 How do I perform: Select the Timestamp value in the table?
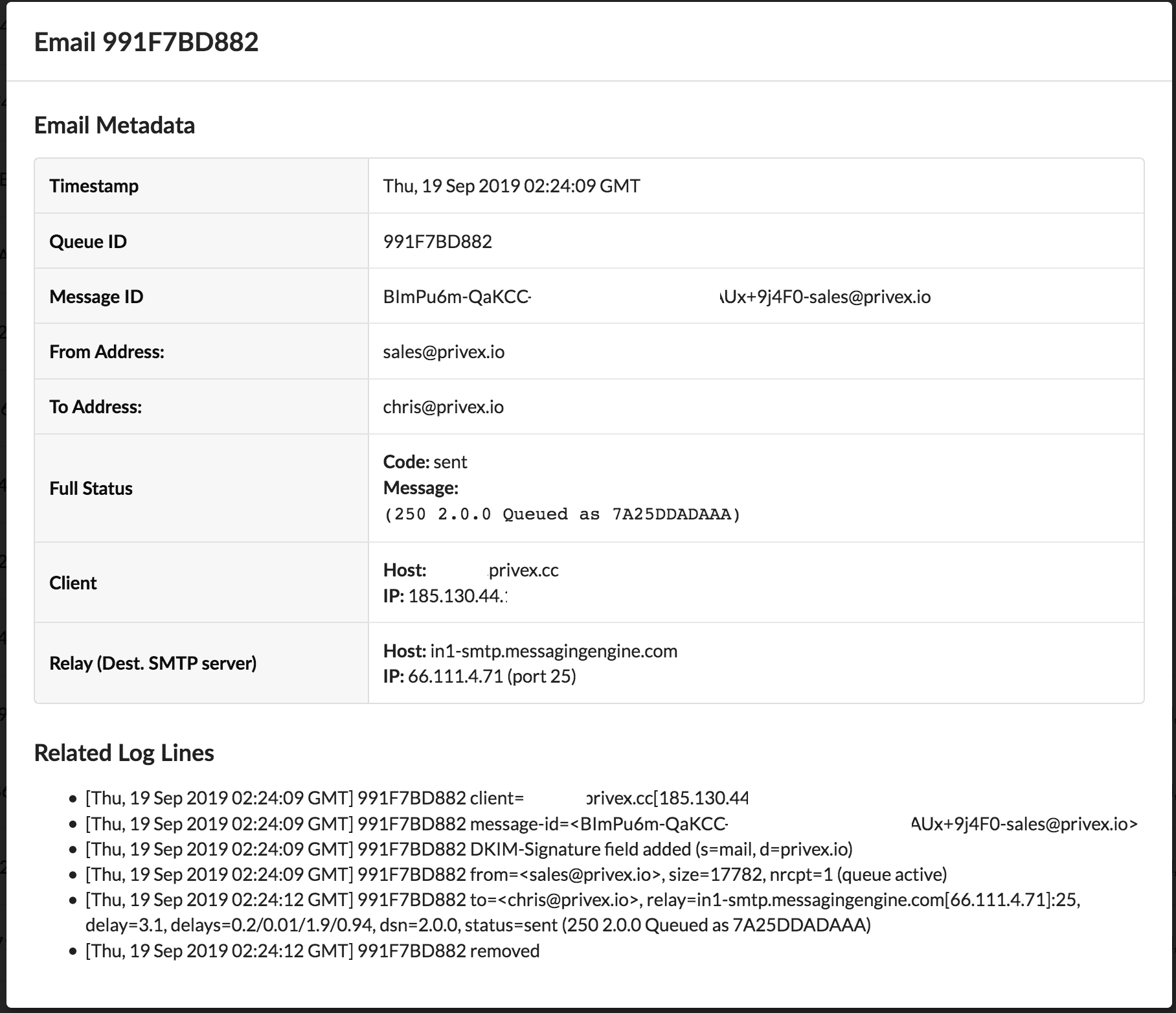click(x=511, y=186)
